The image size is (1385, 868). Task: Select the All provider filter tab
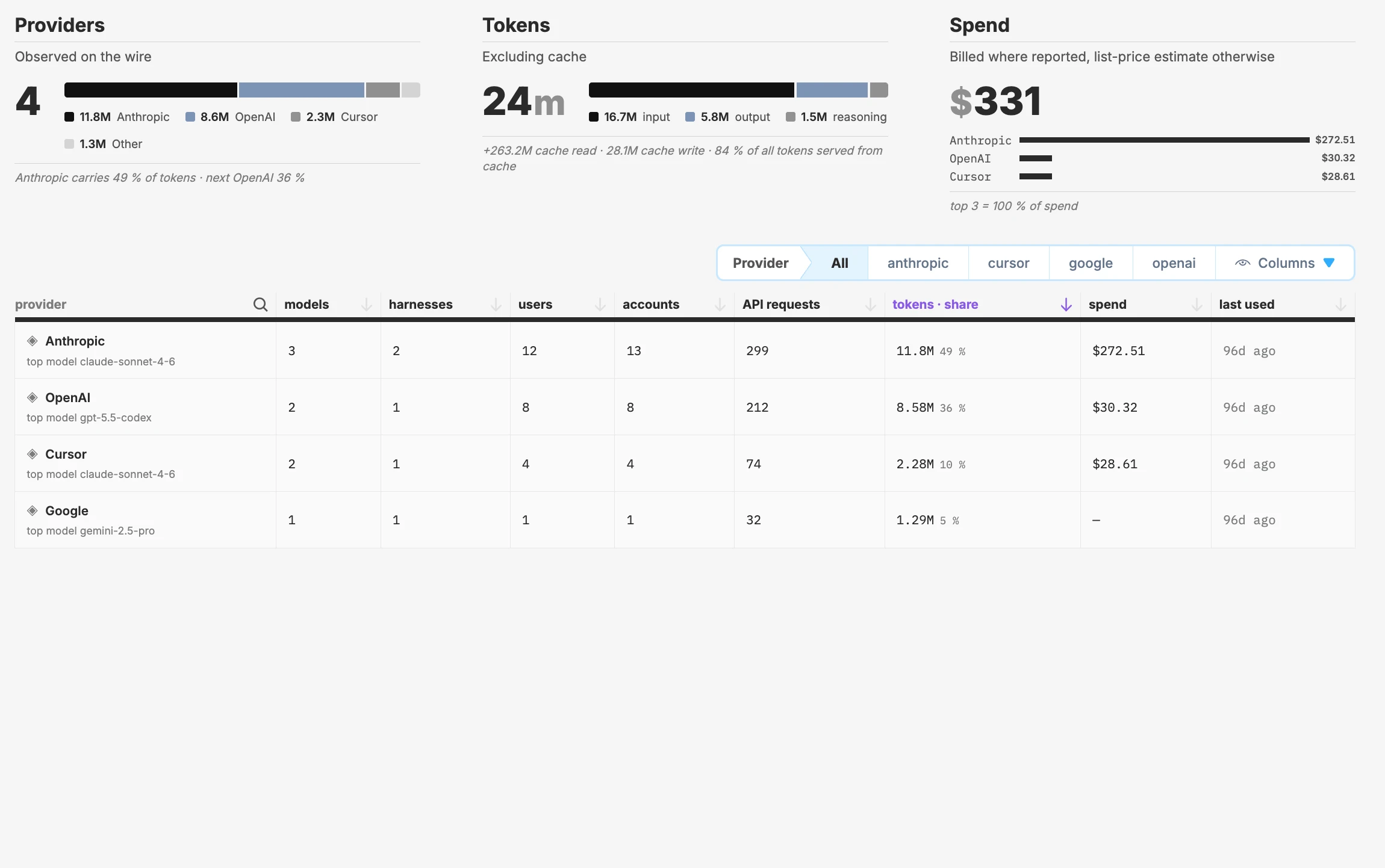tap(839, 263)
